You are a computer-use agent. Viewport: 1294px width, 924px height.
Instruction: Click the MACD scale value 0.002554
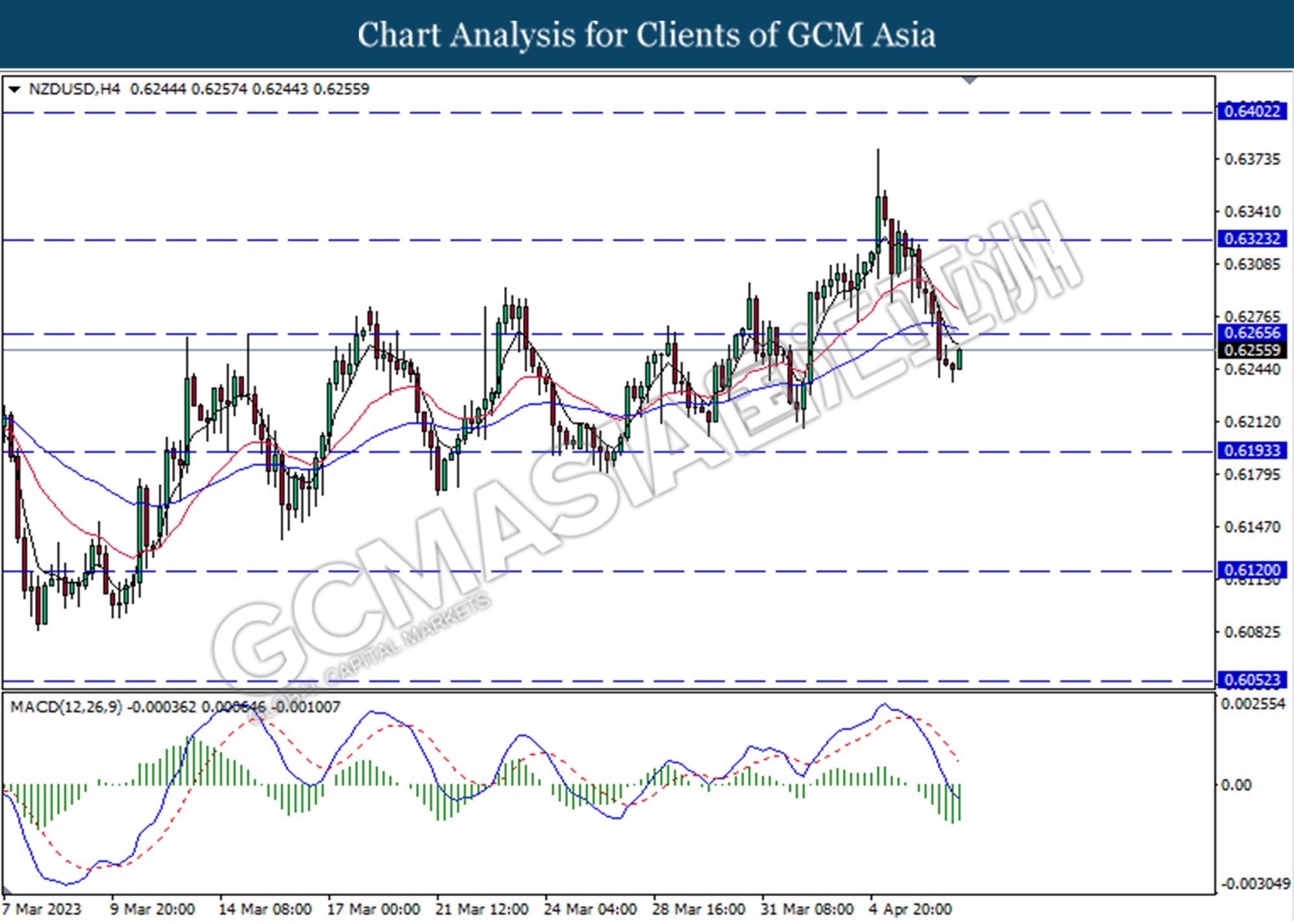tap(1253, 704)
